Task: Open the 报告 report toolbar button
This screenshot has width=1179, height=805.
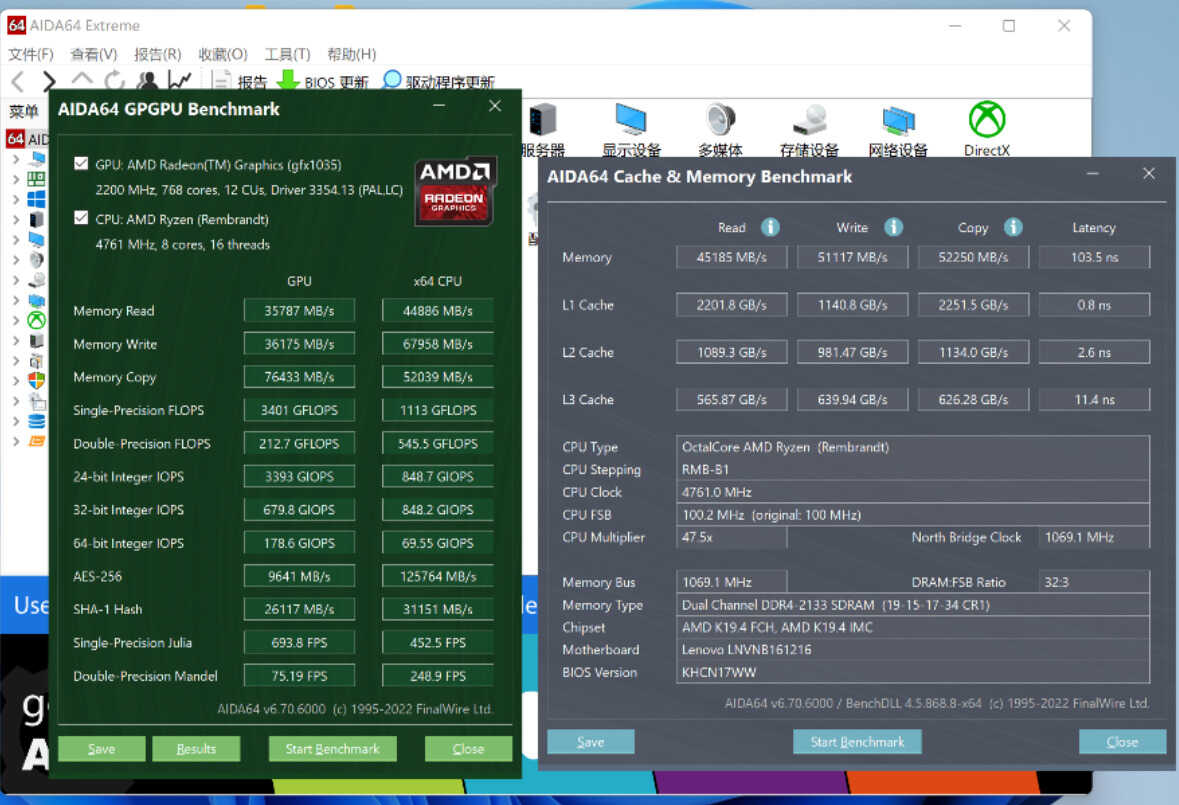Action: [x=240, y=80]
